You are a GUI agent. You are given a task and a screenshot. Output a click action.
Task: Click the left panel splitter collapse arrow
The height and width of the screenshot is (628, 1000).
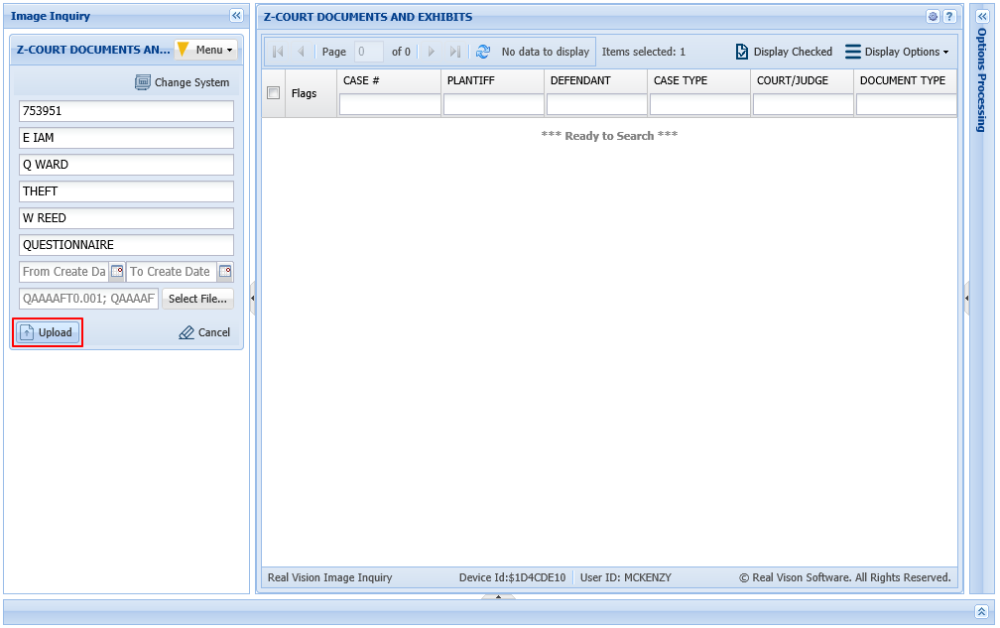pos(253,298)
